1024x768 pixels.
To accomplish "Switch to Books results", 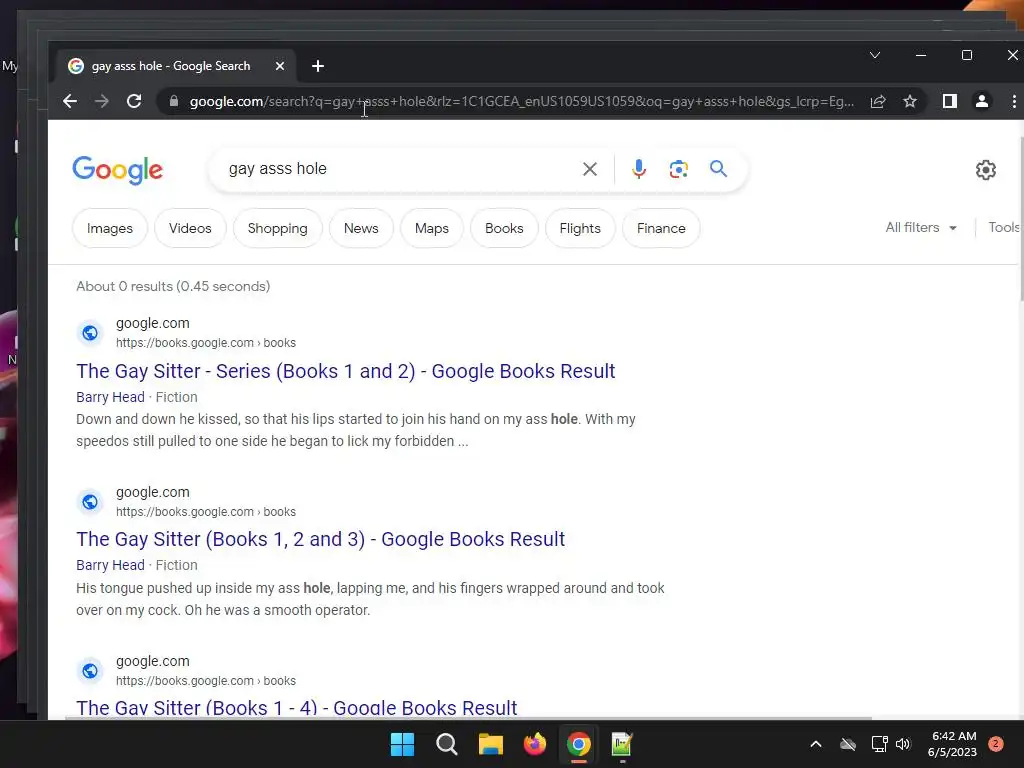I will [x=504, y=228].
